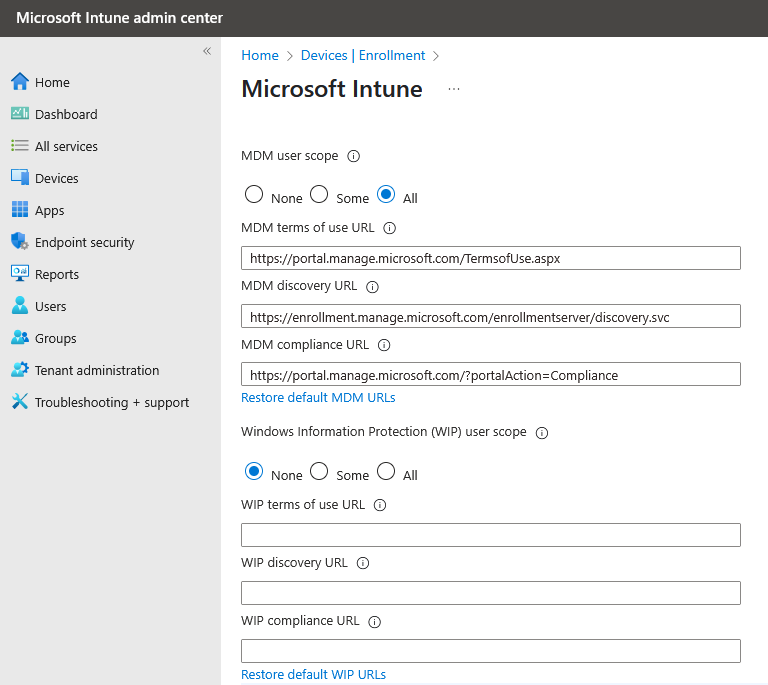Viewport: 768px width, 685px height.
Task: Set MDM user scope to None
Action: pos(254,194)
